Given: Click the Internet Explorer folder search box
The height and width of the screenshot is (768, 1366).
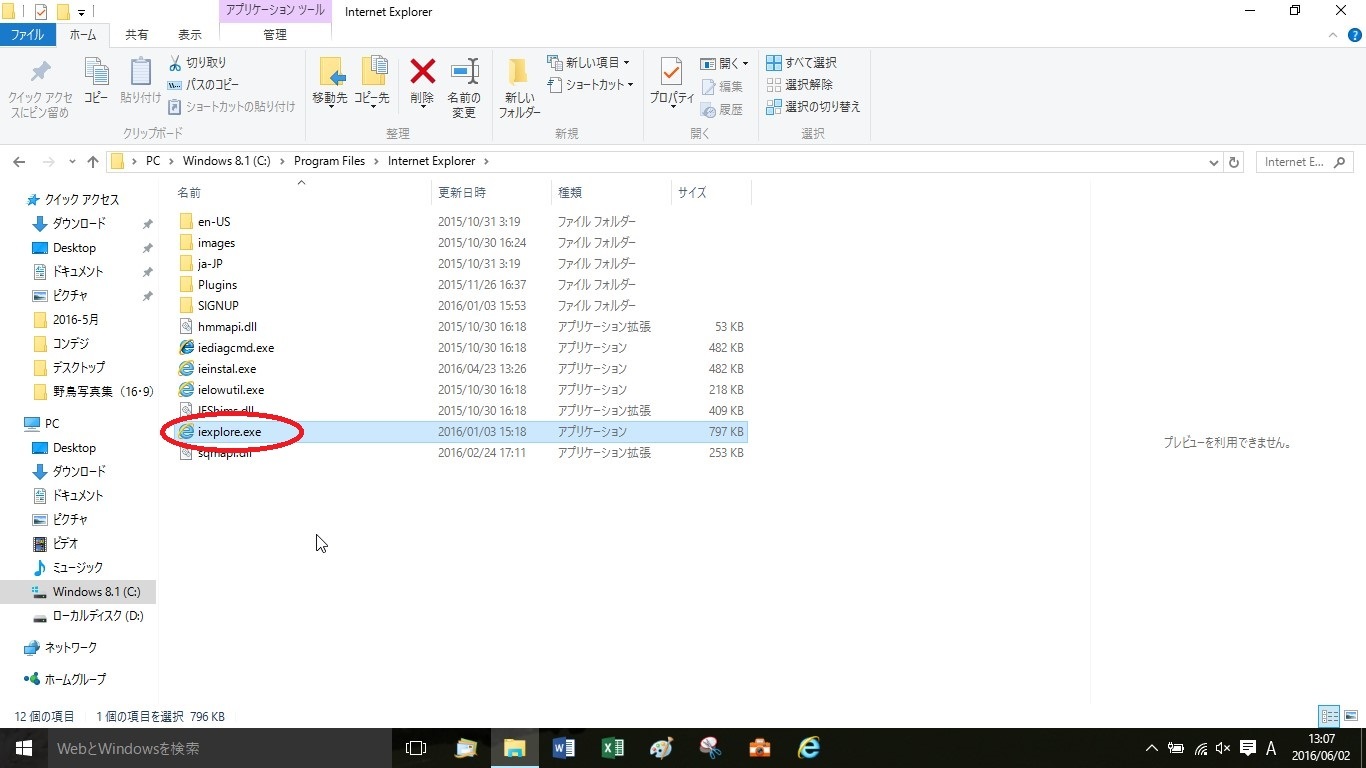Looking at the screenshot, I should point(1304,162).
